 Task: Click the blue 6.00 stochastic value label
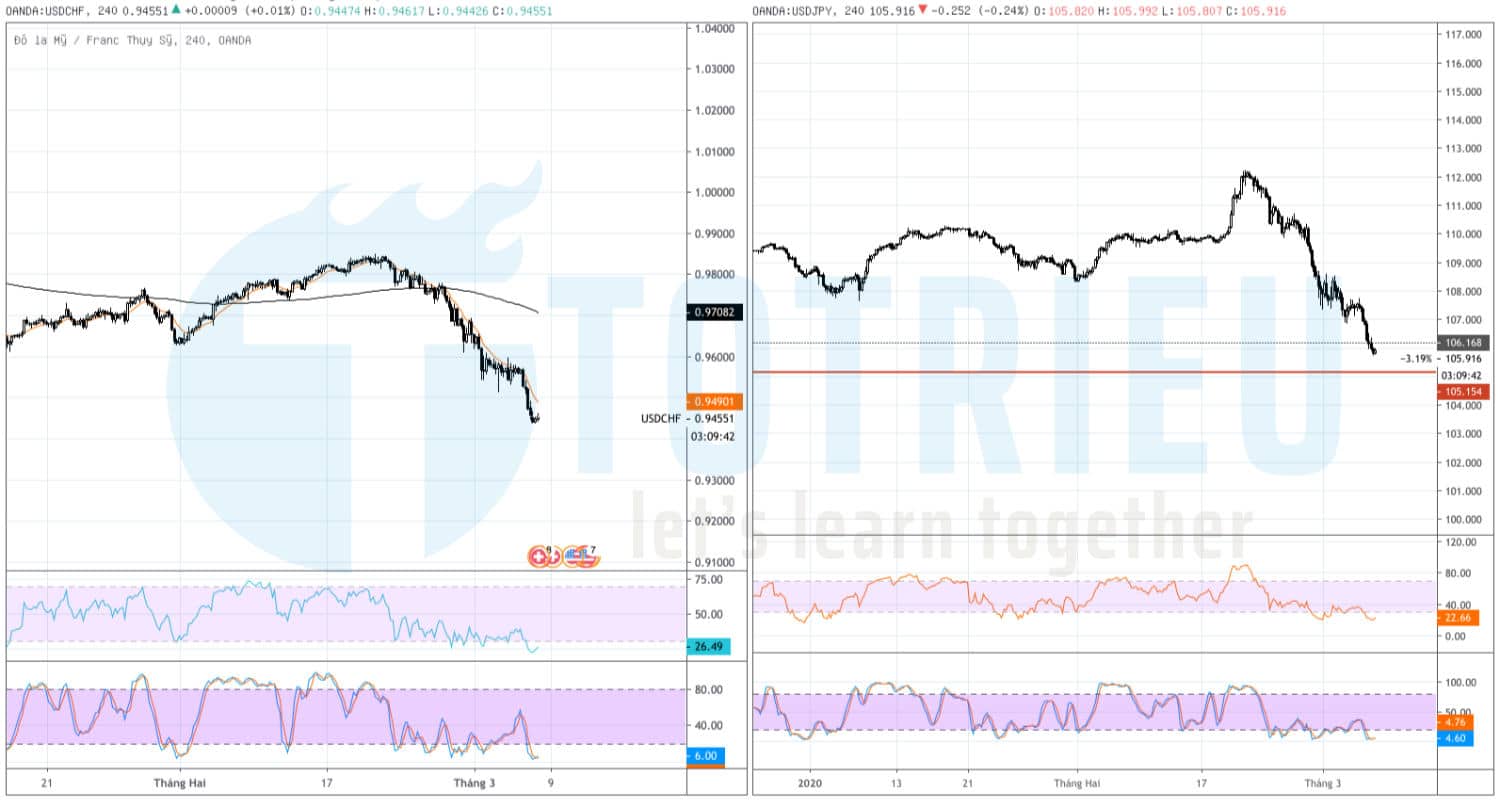[706, 756]
